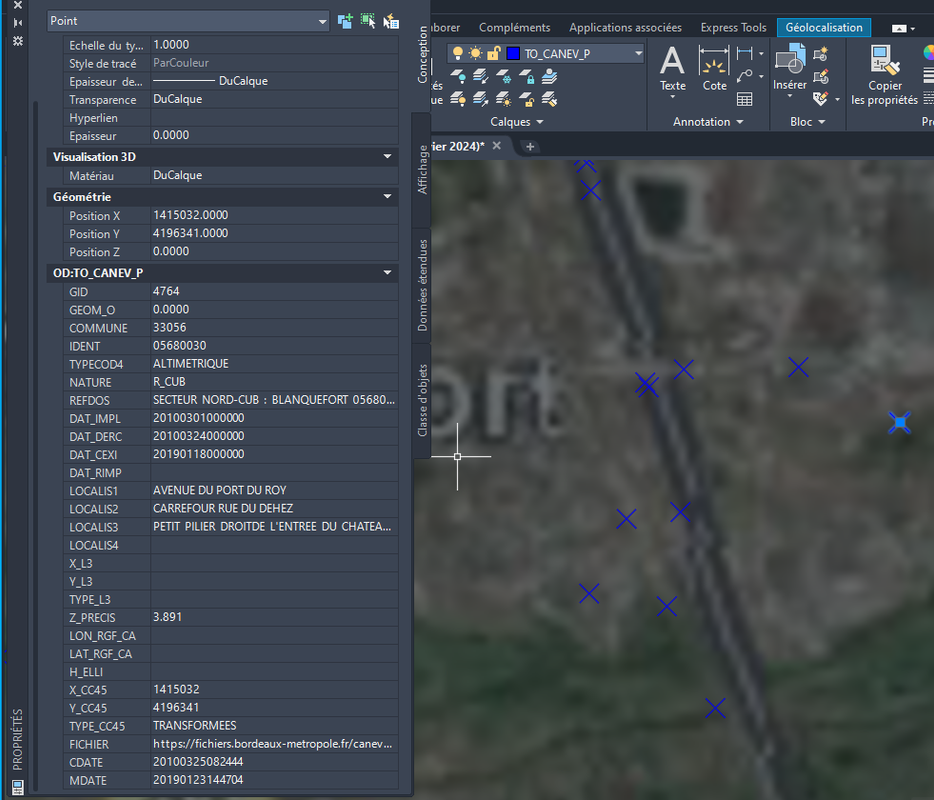934x800 pixels.
Task: Open the Properties palette gear settings icon
Action: click(x=18, y=41)
